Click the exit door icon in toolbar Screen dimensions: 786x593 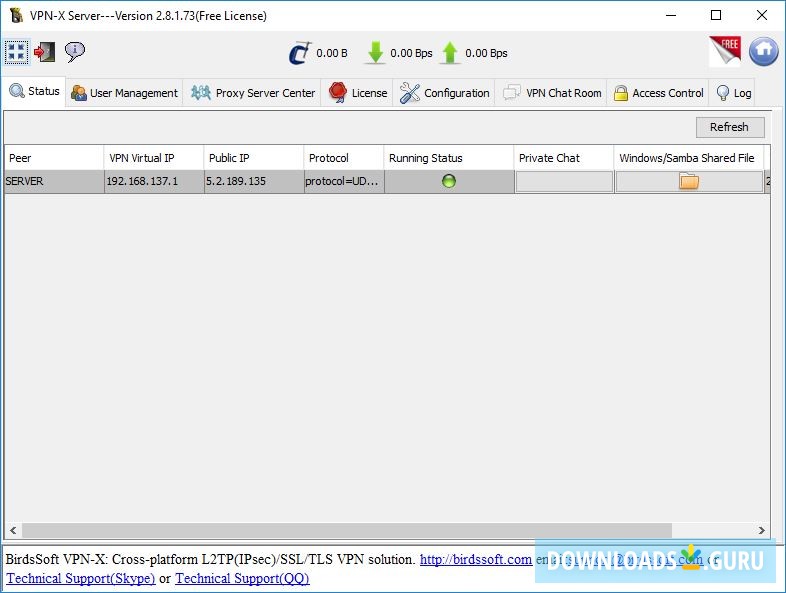pyautogui.click(x=45, y=52)
